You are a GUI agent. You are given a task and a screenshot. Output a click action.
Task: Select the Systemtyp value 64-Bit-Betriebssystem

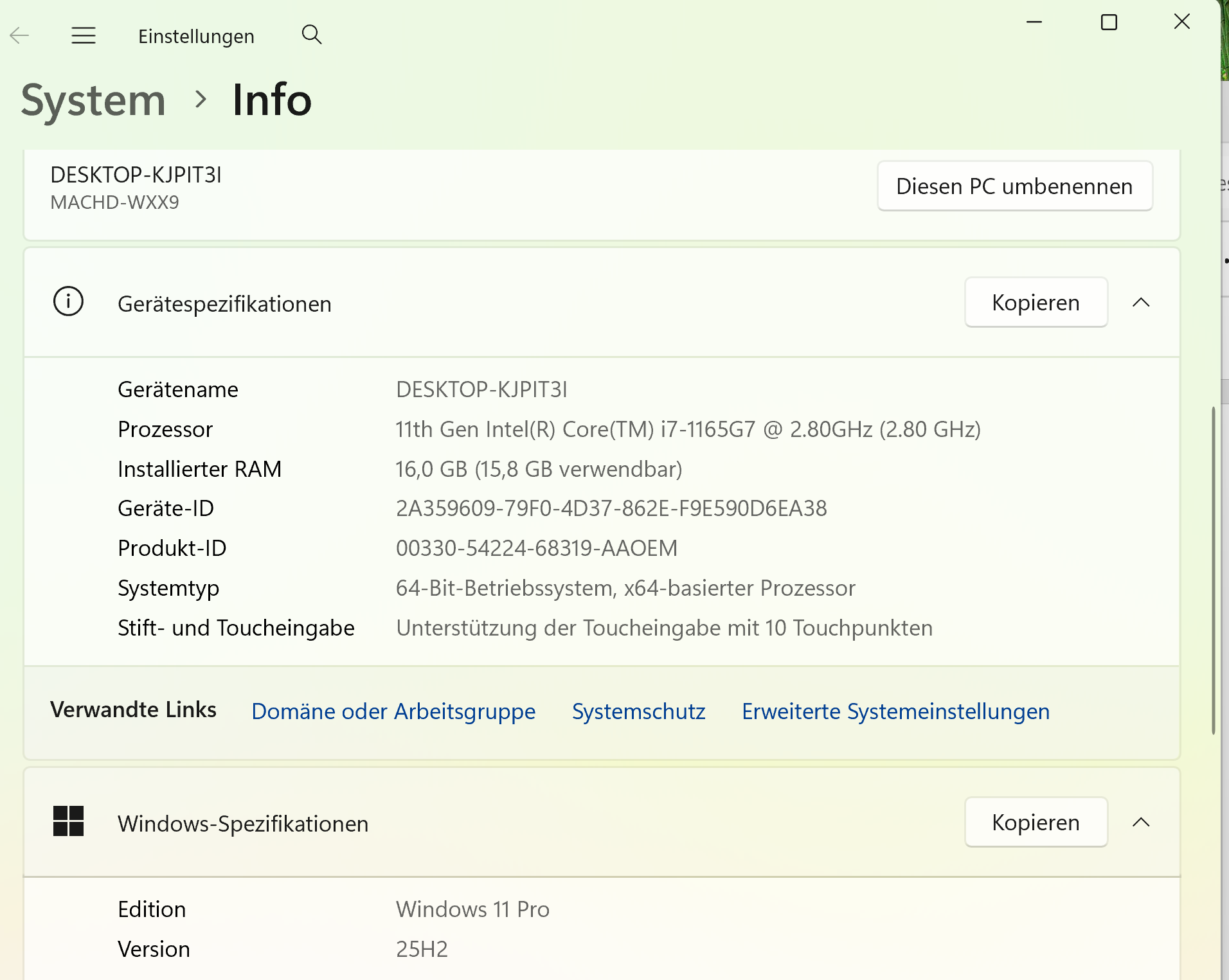[x=625, y=588]
